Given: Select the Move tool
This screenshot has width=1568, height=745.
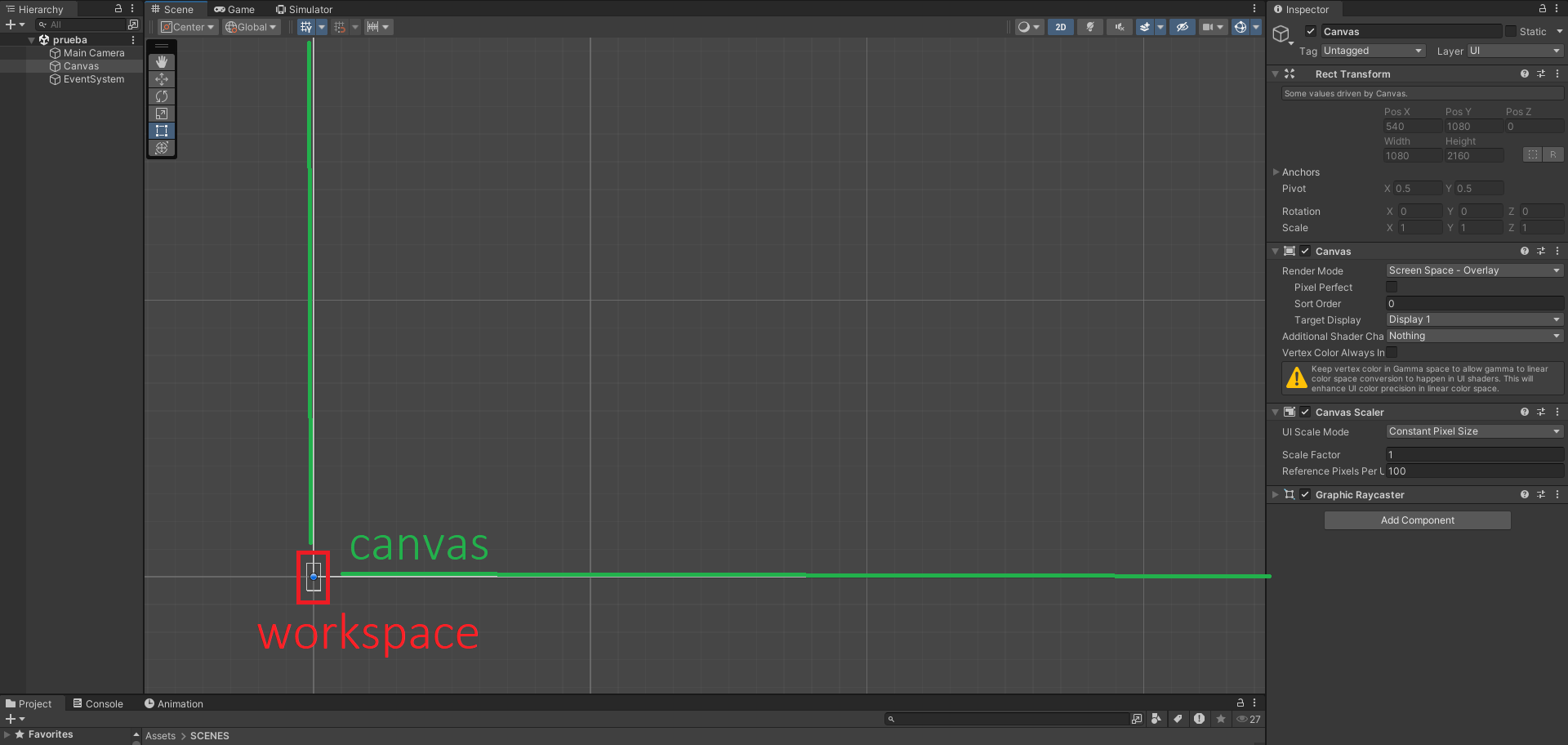Looking at the screenshot, I should tap(161, 79).
